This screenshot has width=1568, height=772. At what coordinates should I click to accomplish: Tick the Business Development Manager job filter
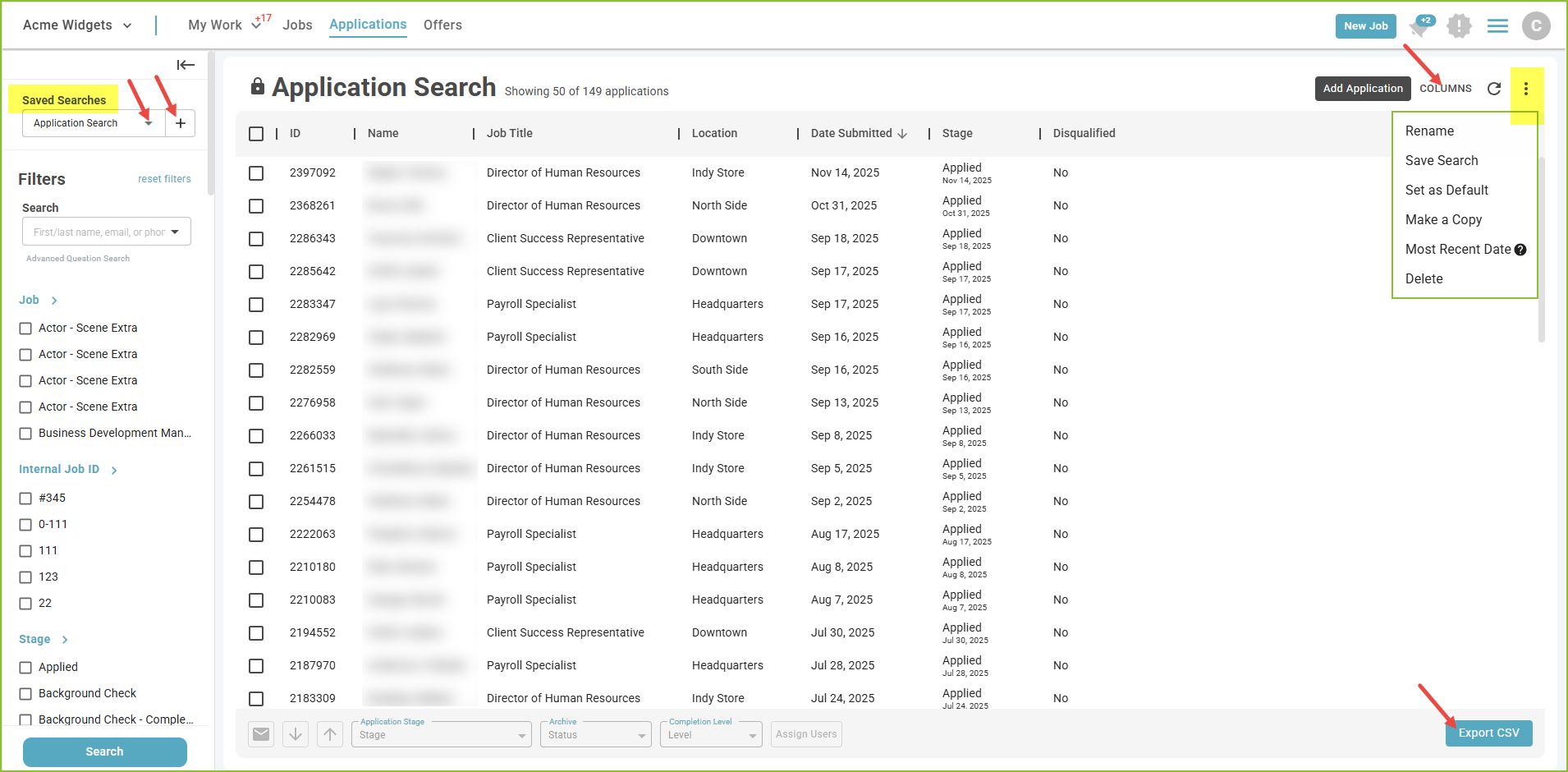click(x=25, y=434)
